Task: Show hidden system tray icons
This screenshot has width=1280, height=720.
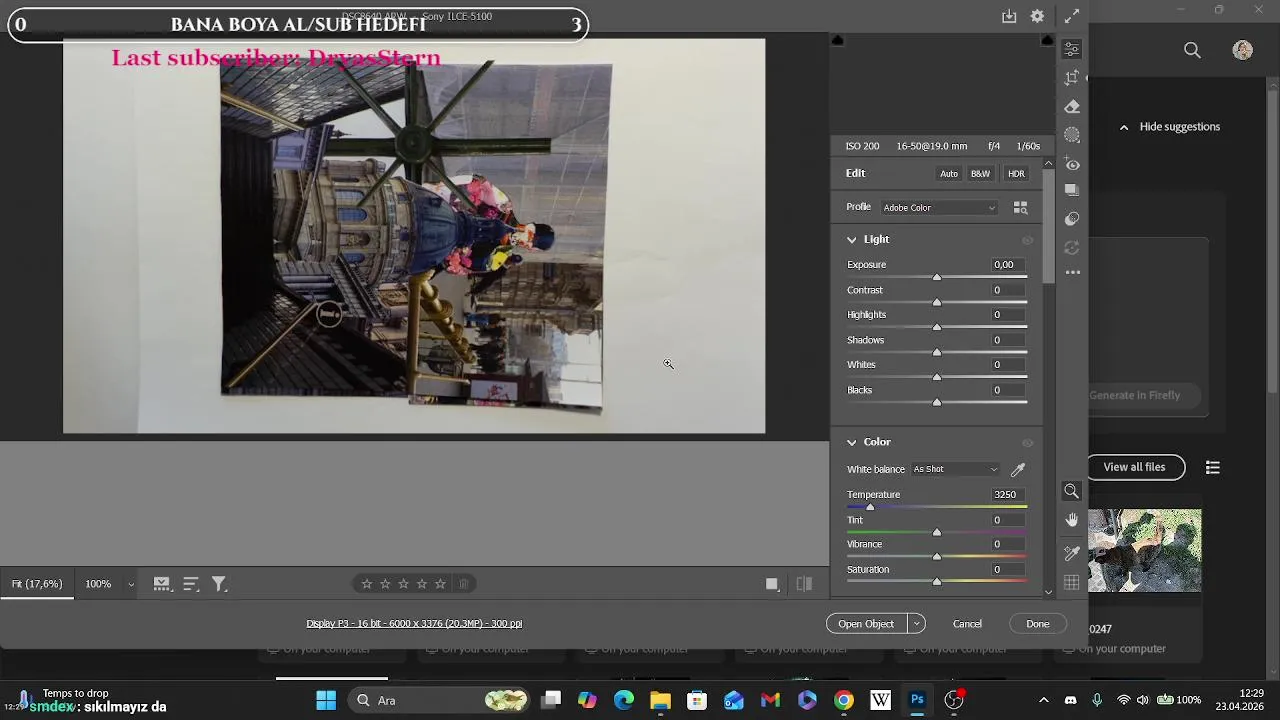Action: [x=1044, y=700]
